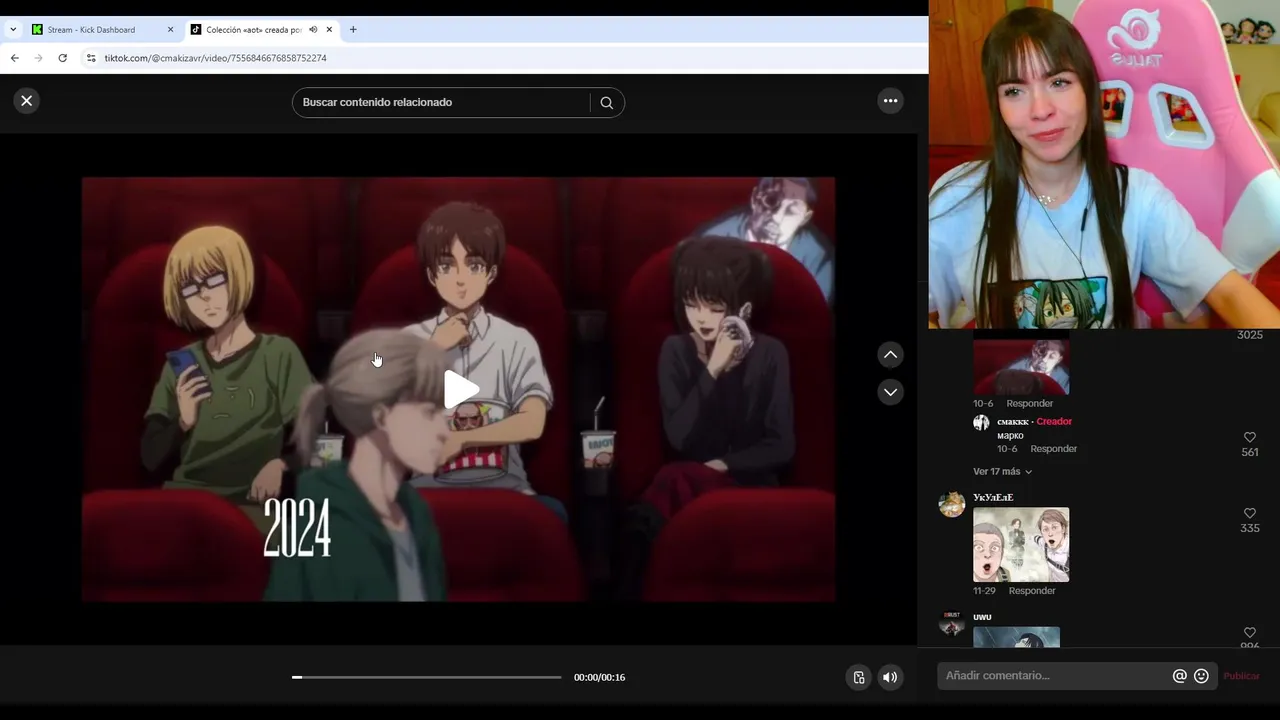This screenshot has width=1280, height=720.
Task: Open the top comment image thumbnail
Action: click(1021, 362)
